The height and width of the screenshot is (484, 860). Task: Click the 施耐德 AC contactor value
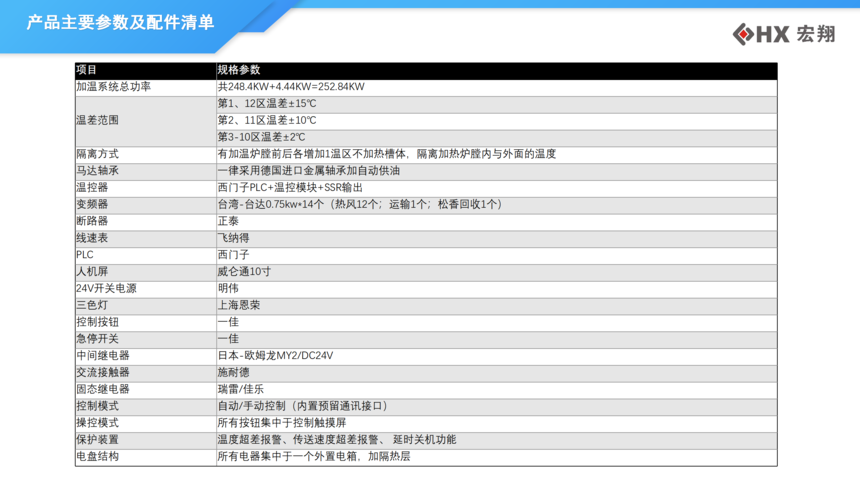(234, 372)
